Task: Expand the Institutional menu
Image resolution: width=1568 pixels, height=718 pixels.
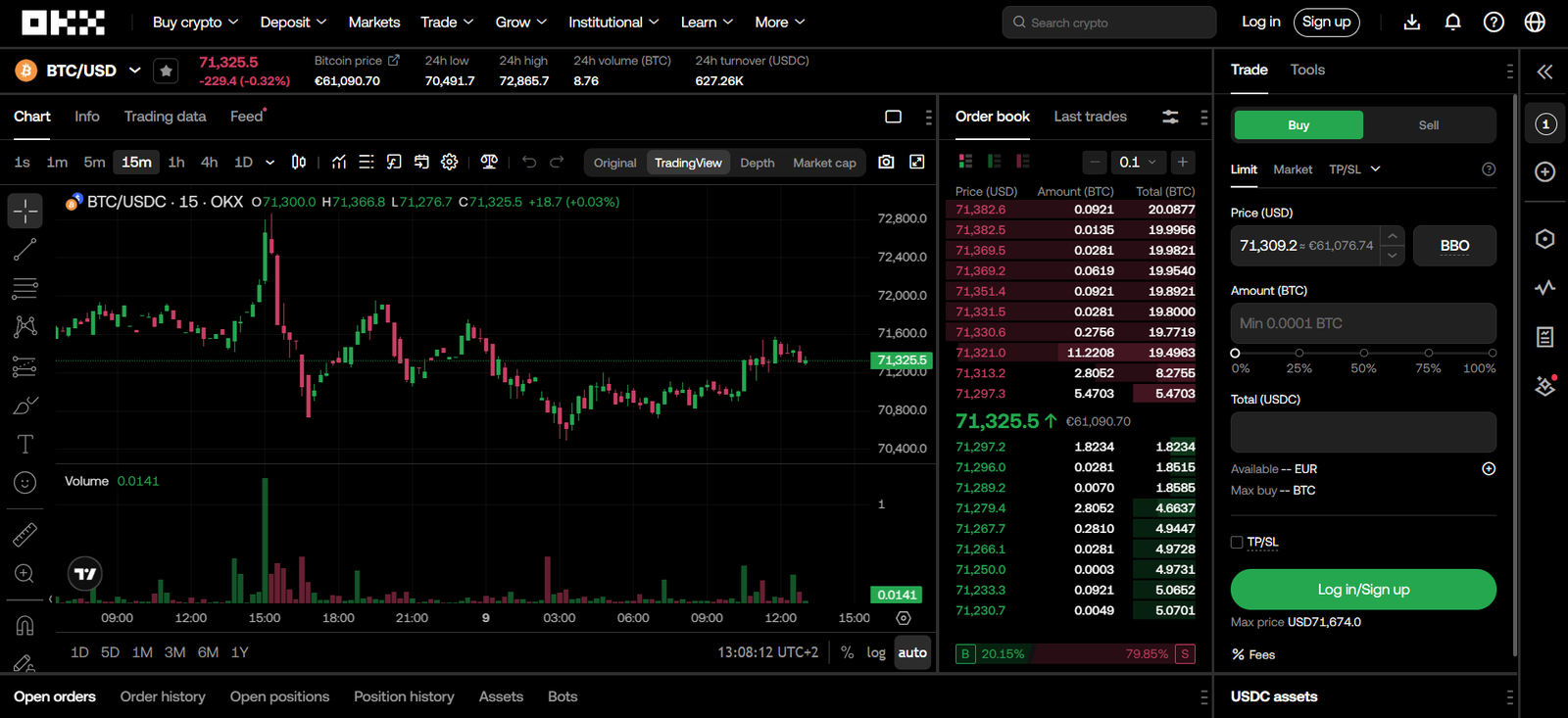Action: pos(613,22)
